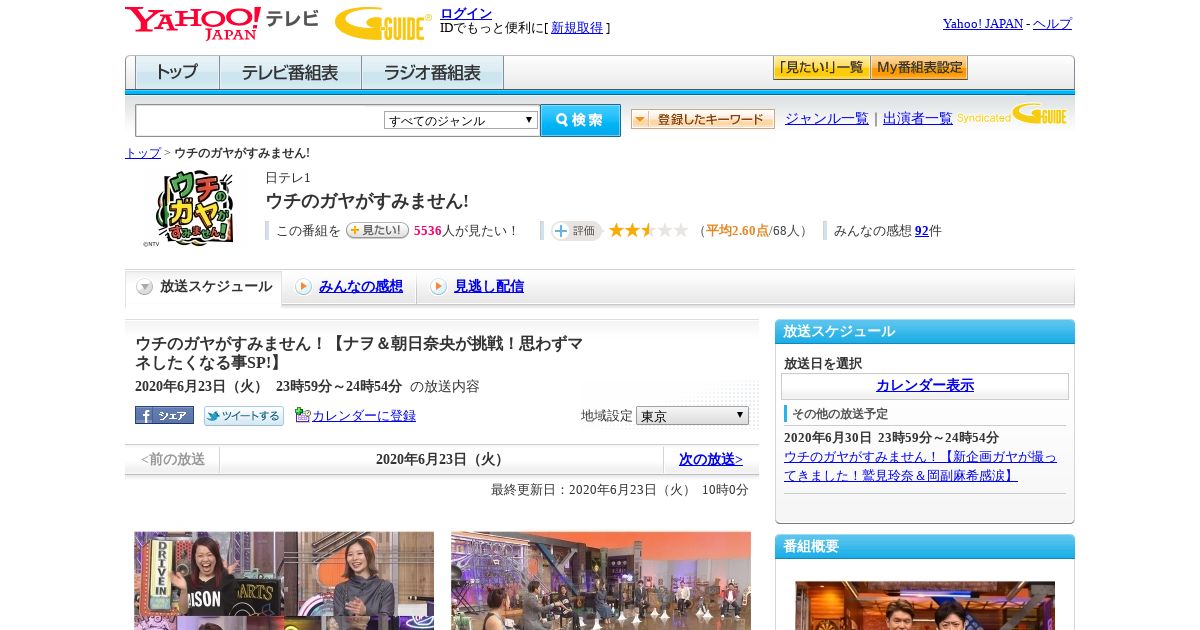This screenshot has height=630, width=1200.
Task: Open the 92 reviews count link
Action: click(922, 231)
